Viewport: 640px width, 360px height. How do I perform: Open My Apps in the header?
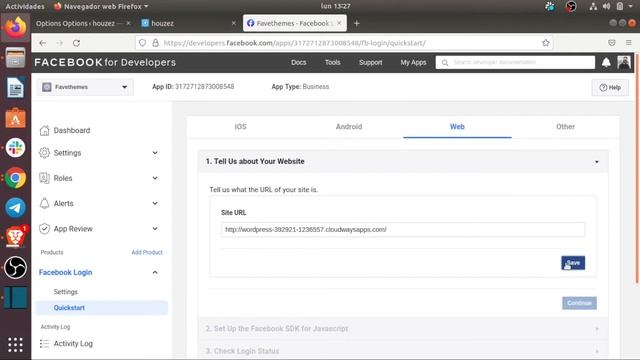413,62
